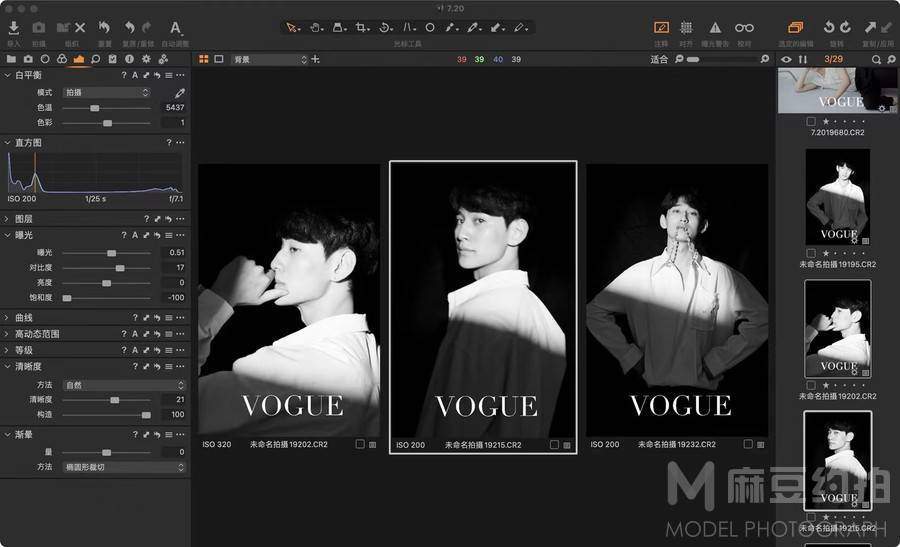This screenshot has width=900, height=547.
Task: Adjust the viewer zoom slider
Action: (x=724, y=59)
